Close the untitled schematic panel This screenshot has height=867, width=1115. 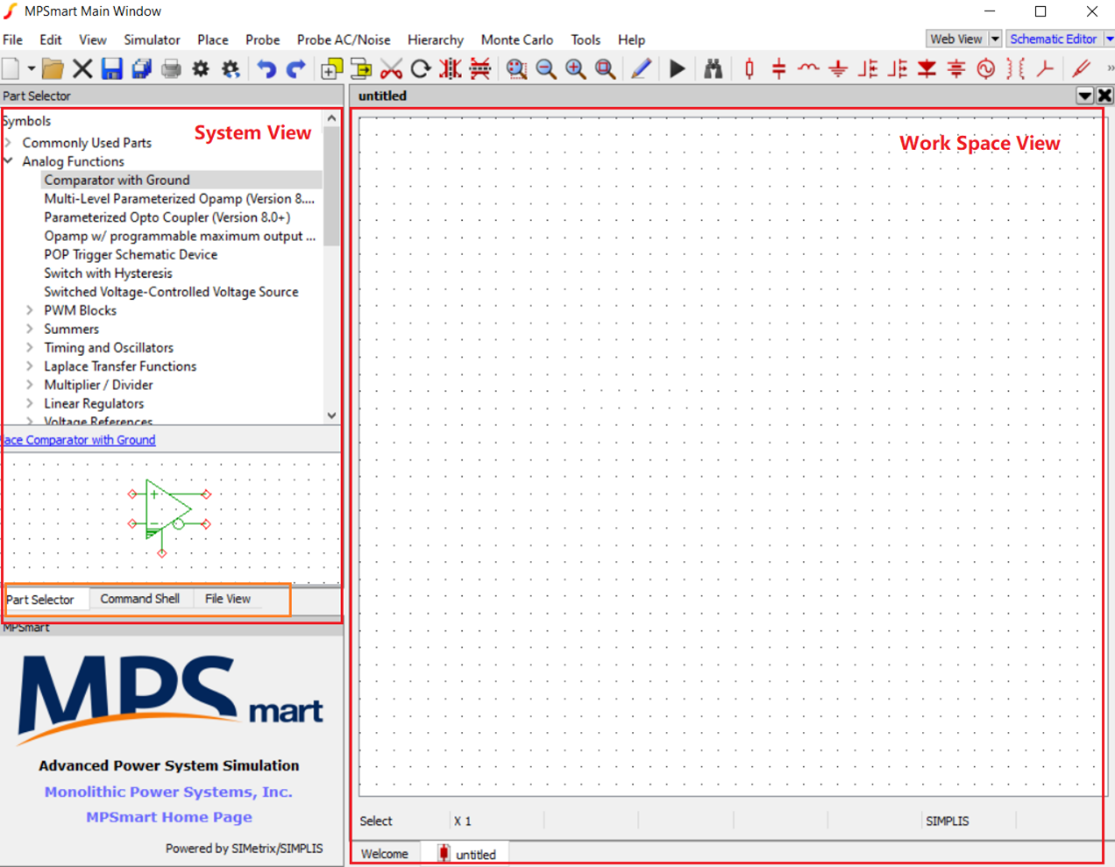click(x=1104, y=96)
